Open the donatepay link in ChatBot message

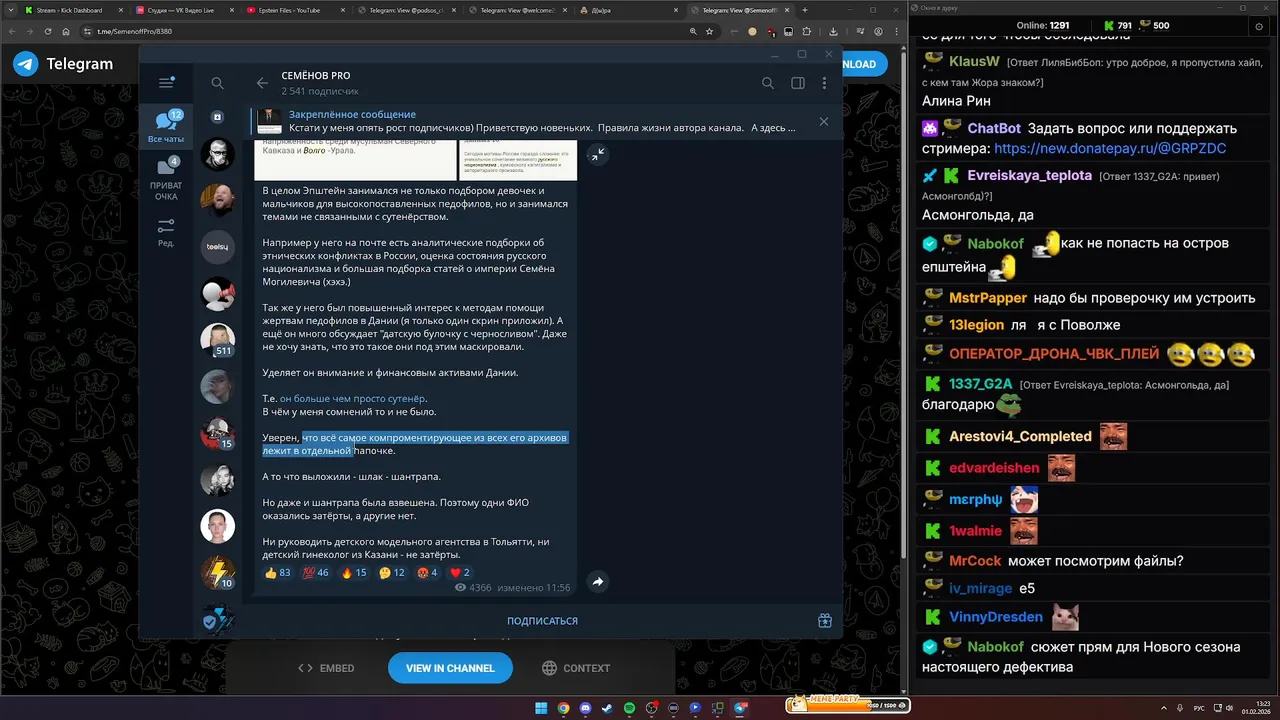[1110, 148]
